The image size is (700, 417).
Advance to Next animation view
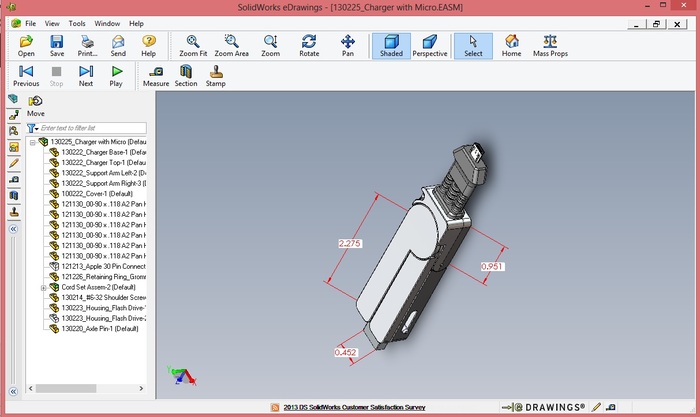click(86, 76)
